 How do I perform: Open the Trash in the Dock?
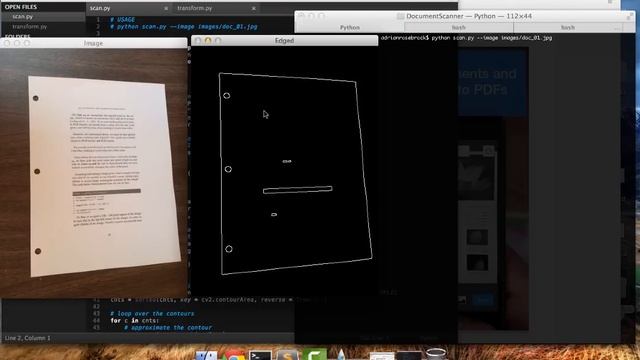click(x=436, y=353)
